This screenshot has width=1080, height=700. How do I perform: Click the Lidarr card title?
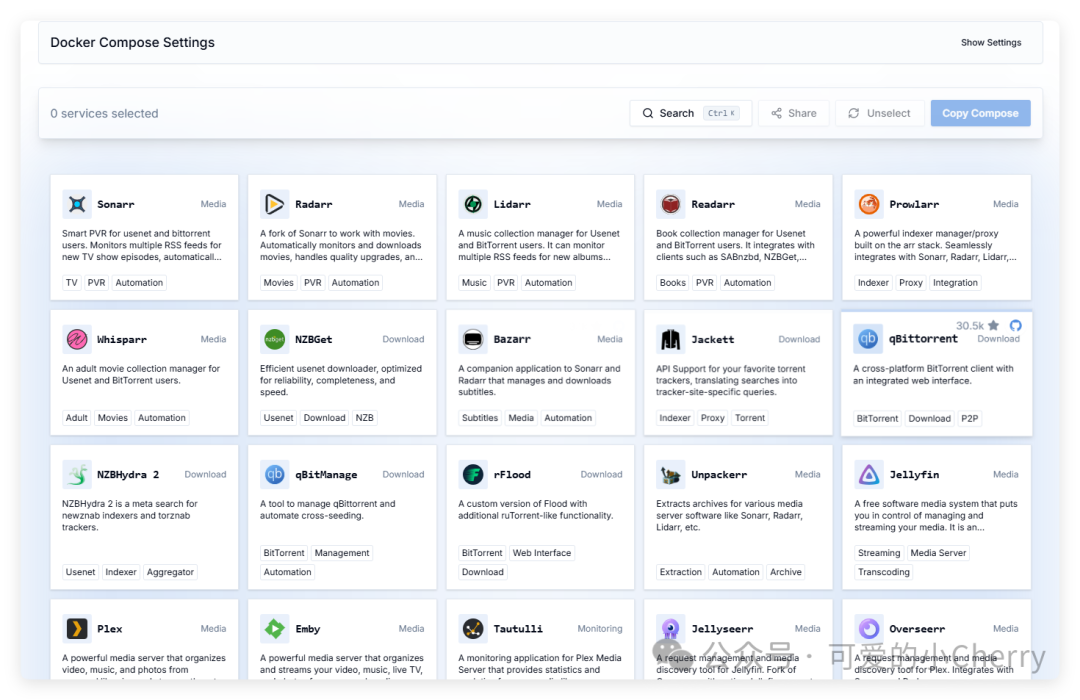tap(512, 205)
